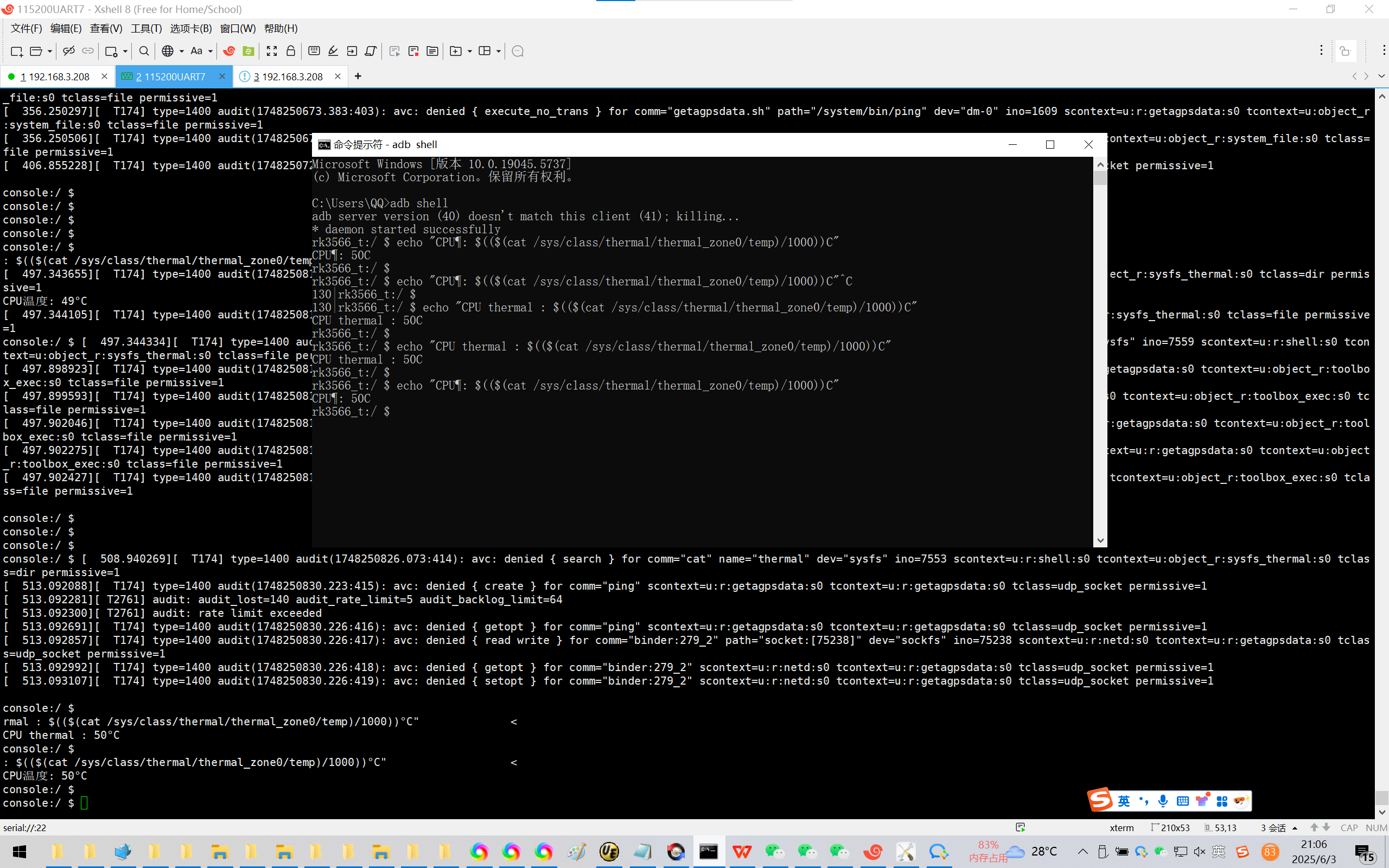
Task: Close the first 192.168.3.208 tab
Action: tap(104, 76)
